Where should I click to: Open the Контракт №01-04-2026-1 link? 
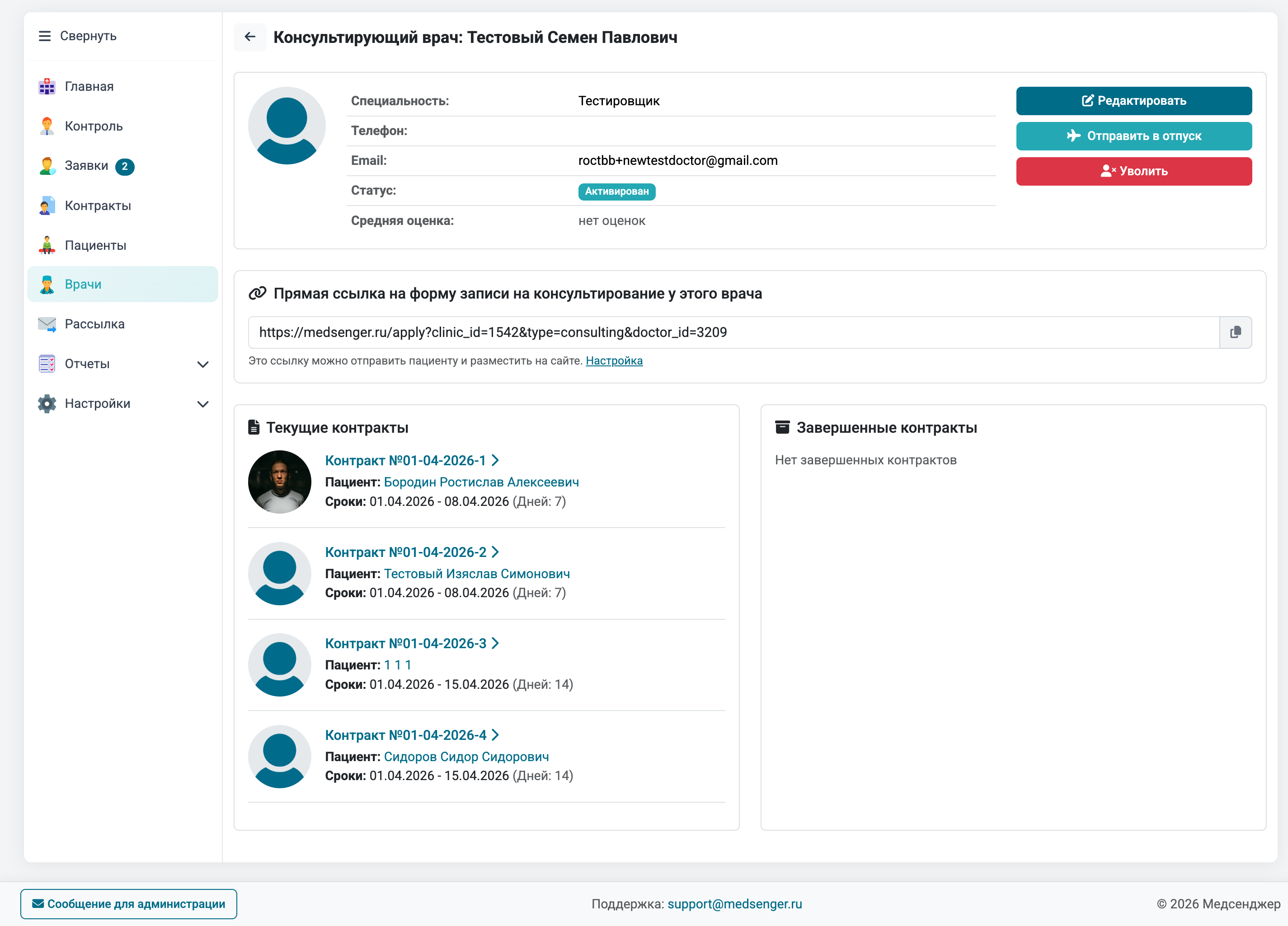(405, 460)
